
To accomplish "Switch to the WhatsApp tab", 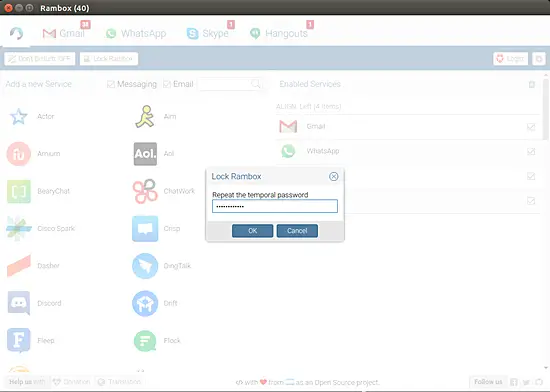I will (x=136, y=33).
